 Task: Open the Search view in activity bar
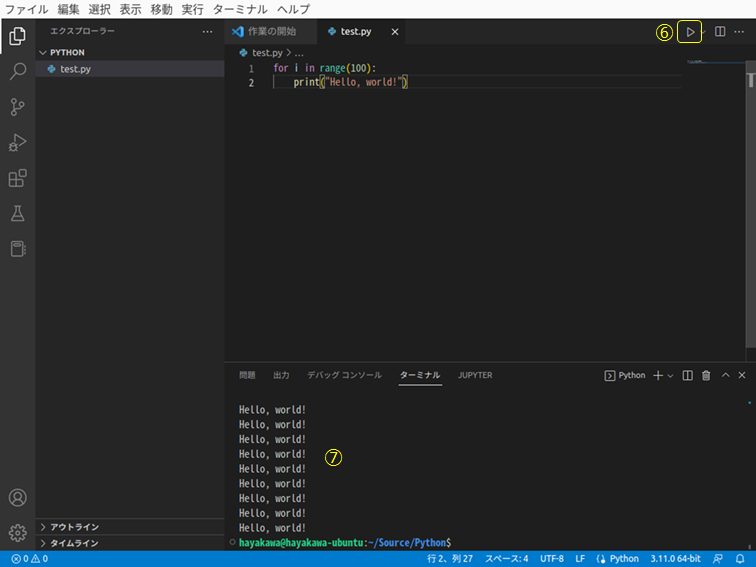pos(18,72)
